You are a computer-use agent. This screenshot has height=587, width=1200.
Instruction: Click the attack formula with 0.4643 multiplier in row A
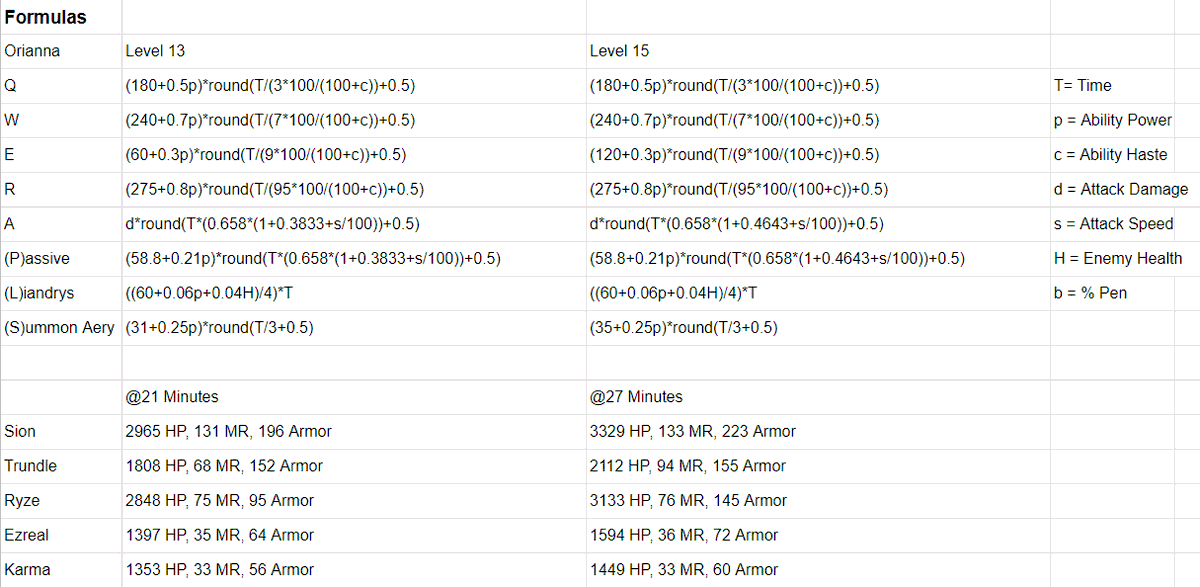[817, 224]
